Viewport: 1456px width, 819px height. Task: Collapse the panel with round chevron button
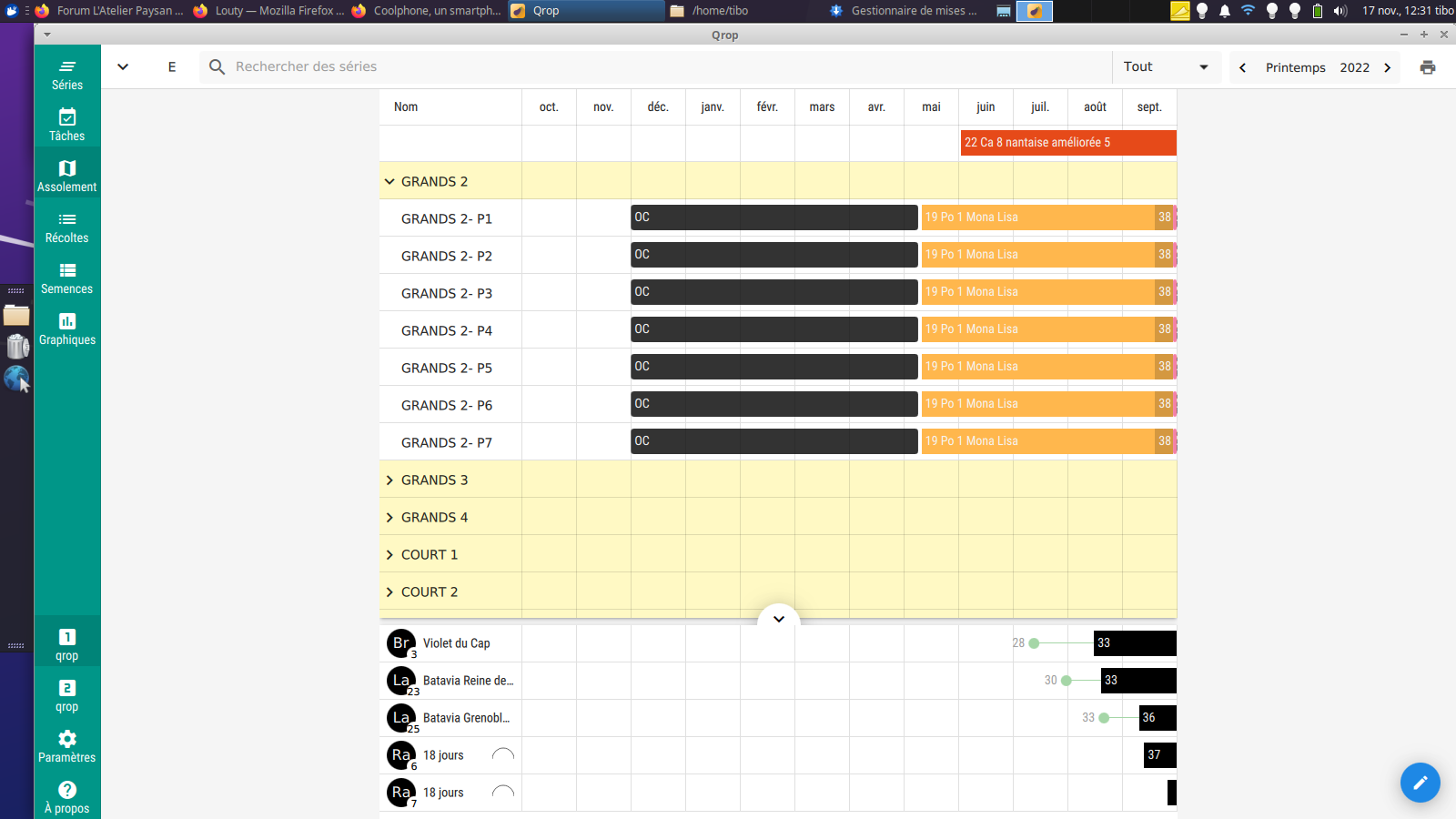click(x=779, y=619)
